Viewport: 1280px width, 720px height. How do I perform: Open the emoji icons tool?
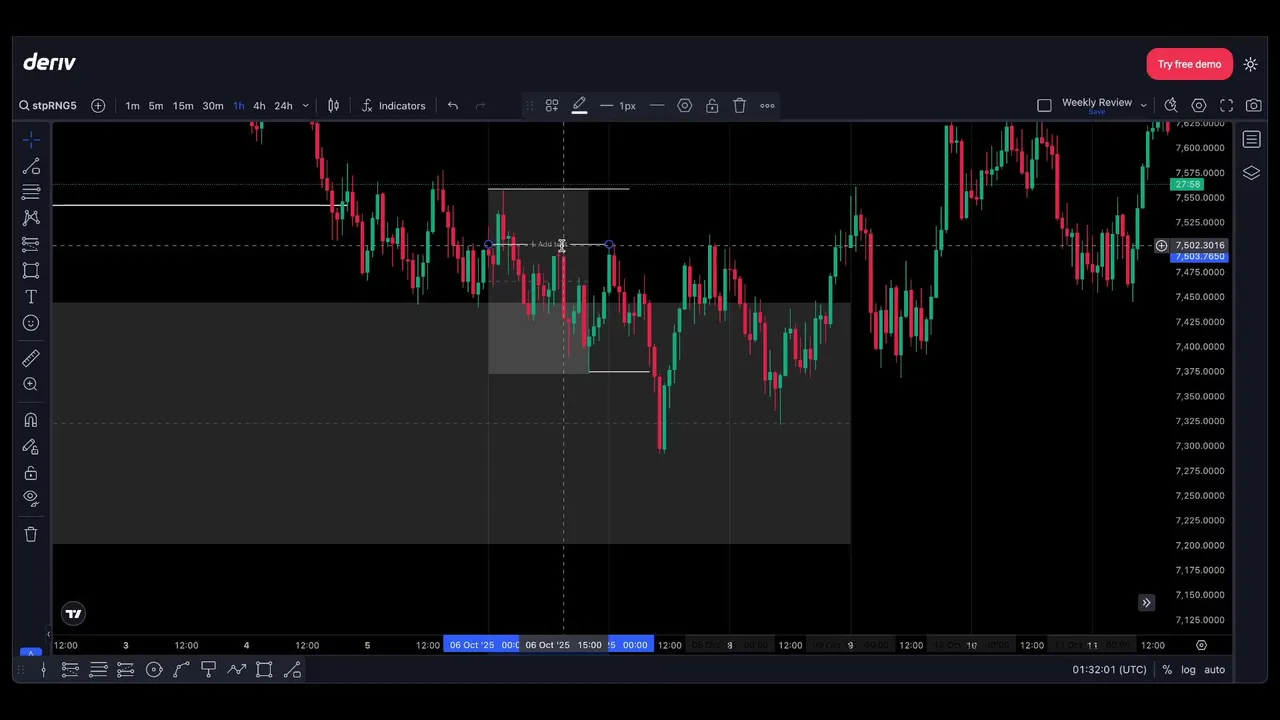[31, 323]
